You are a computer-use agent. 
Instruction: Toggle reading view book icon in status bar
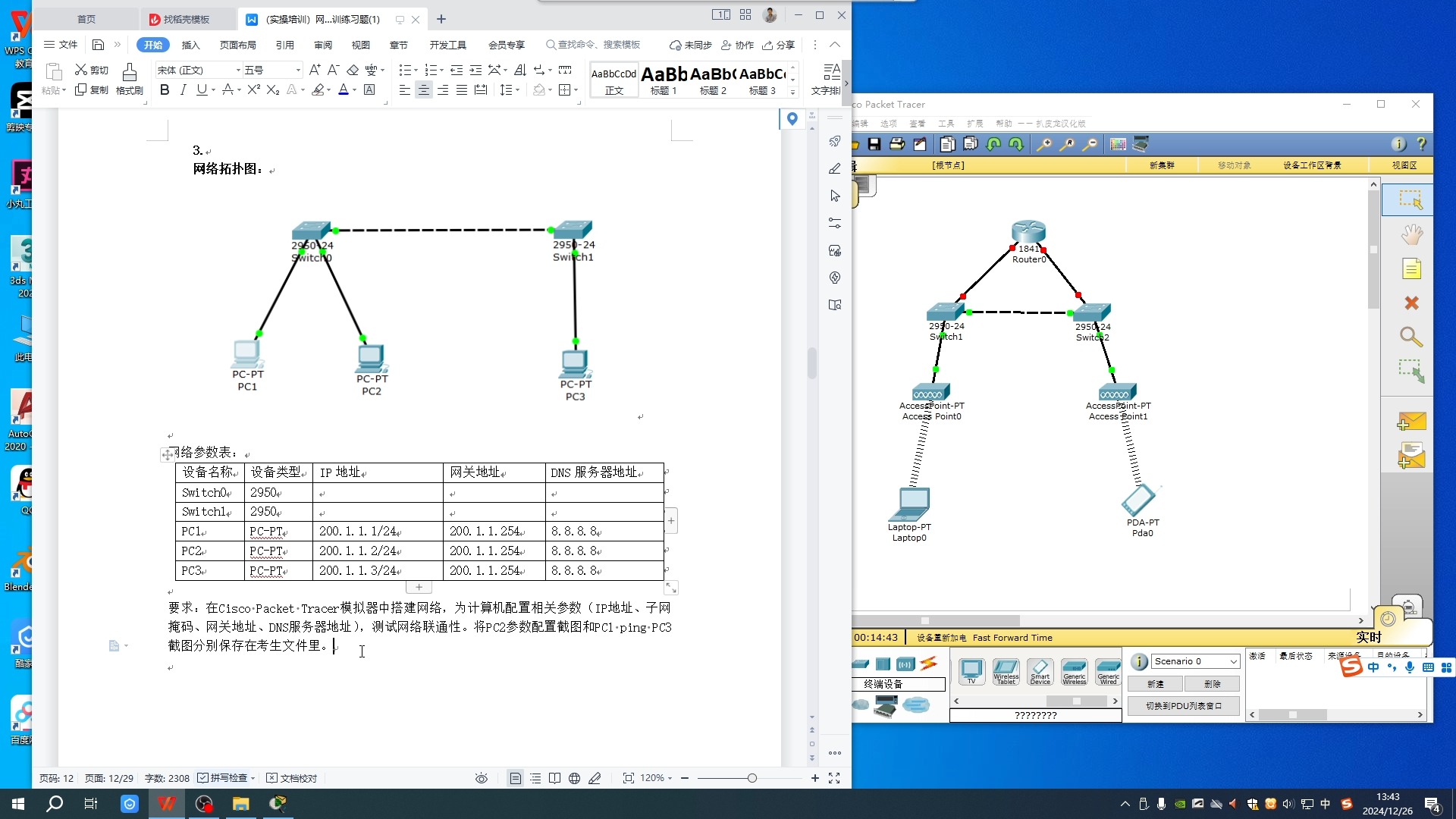[x=555, y=778]
